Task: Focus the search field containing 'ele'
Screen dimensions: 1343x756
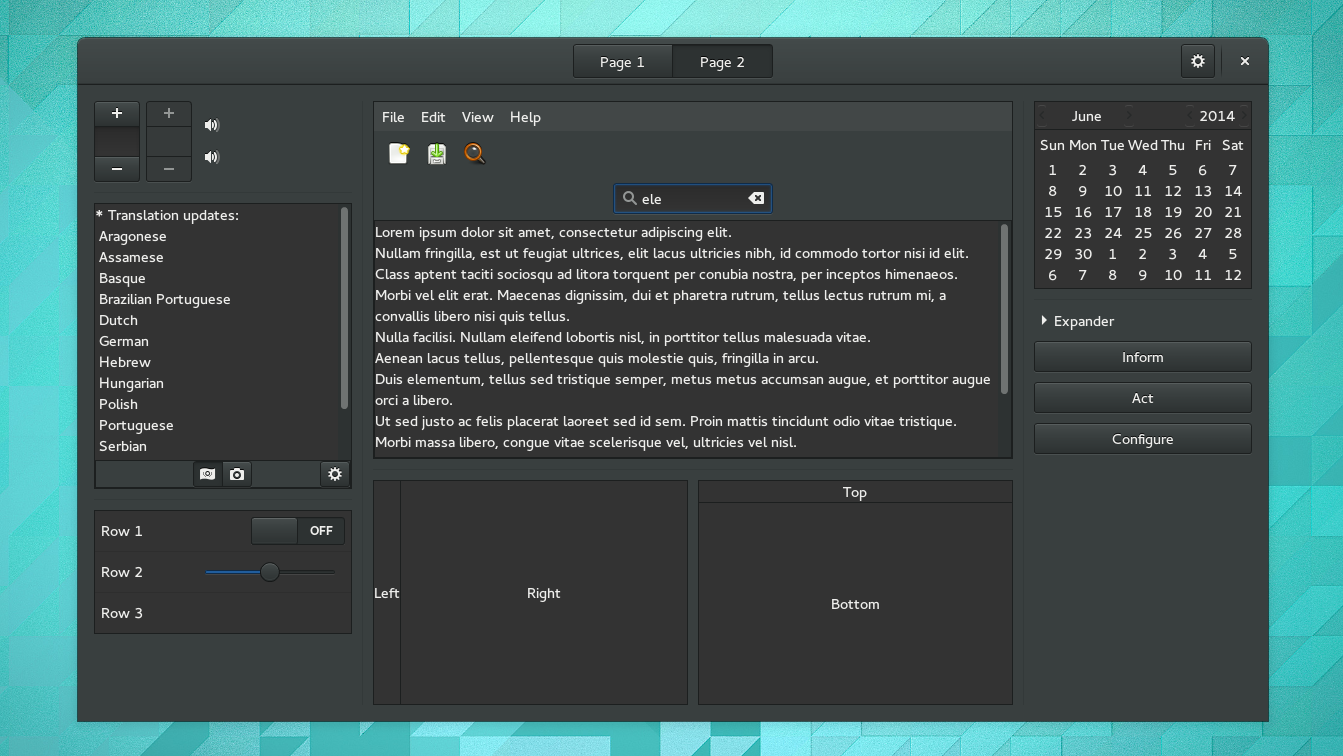Action: coord(693,198)
